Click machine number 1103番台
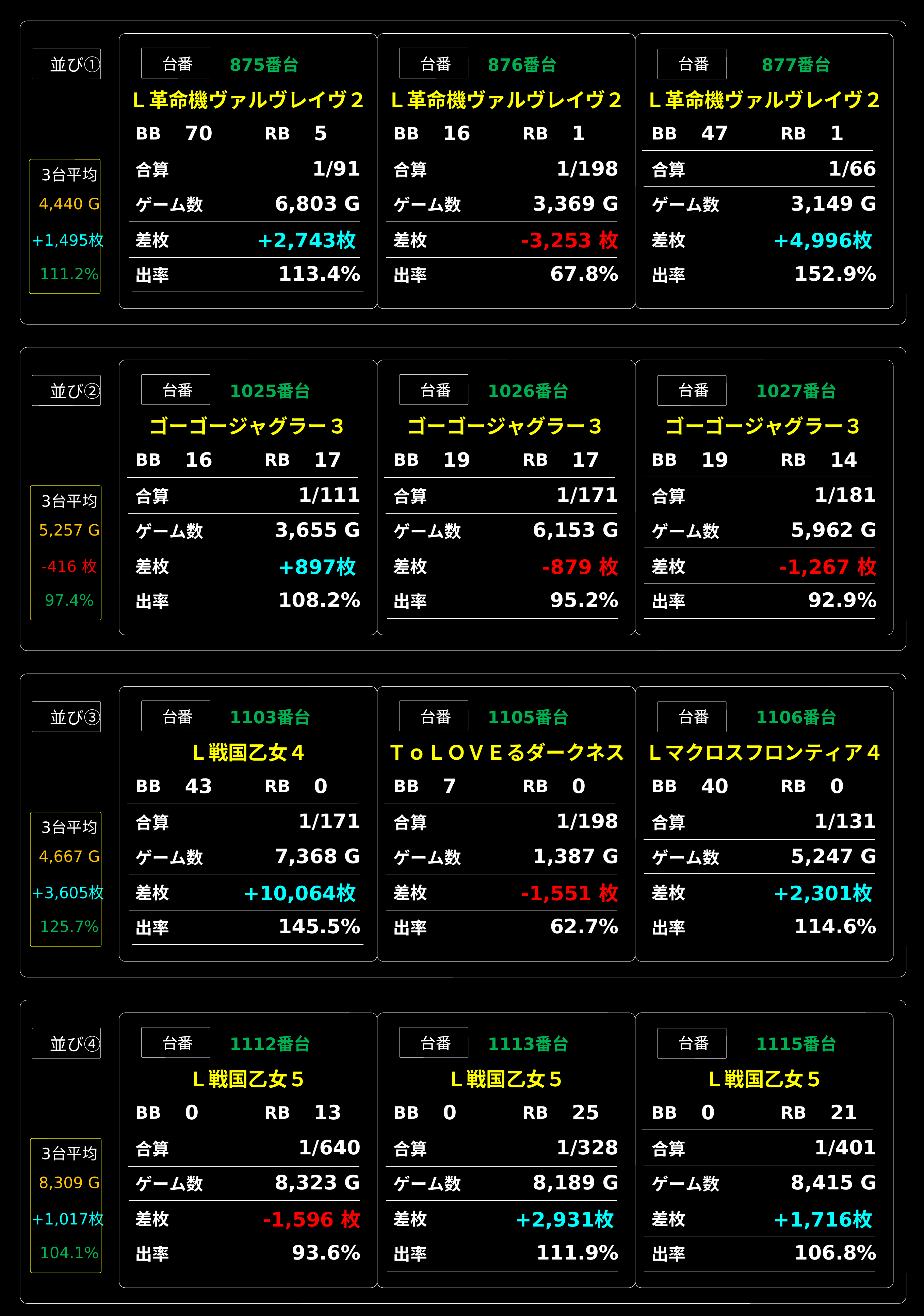 point(270,717)
